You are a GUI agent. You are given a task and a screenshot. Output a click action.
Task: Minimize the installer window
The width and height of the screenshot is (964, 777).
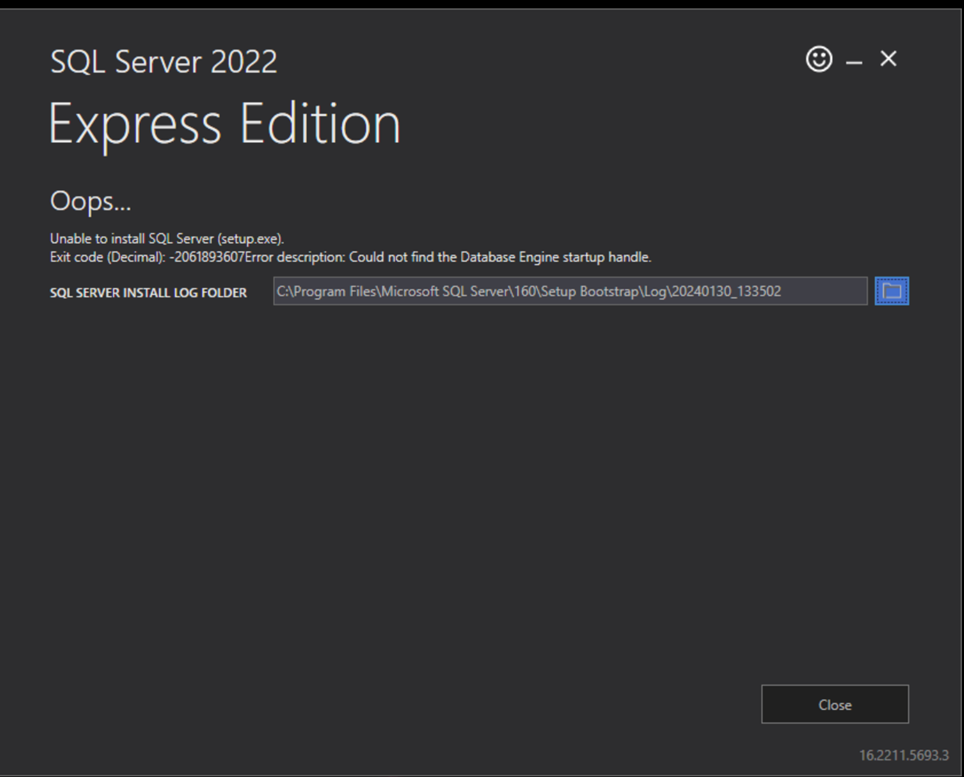852,59
